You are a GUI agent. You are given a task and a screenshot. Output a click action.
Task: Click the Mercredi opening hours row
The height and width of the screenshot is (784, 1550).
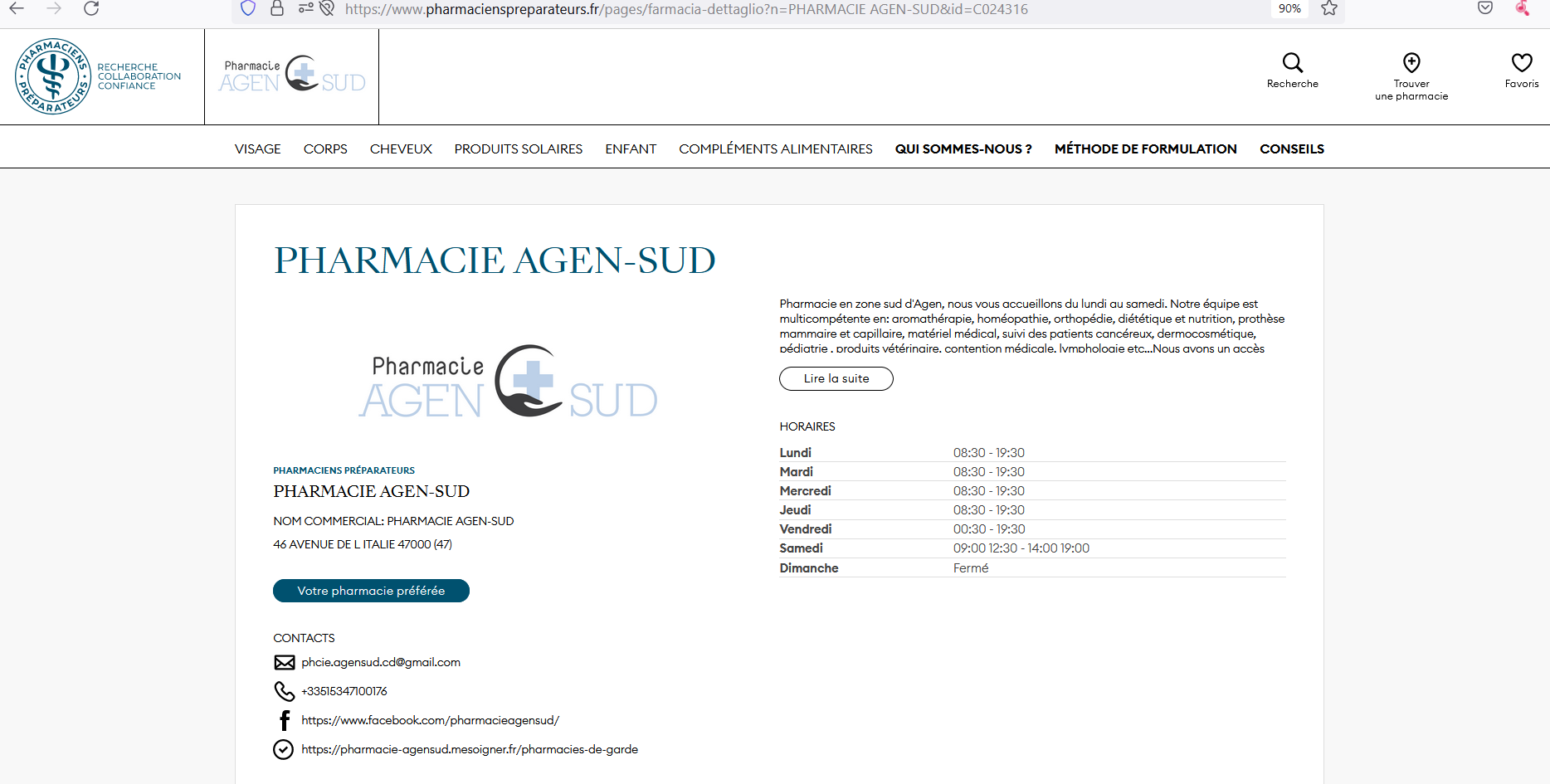pos(1032,491)
